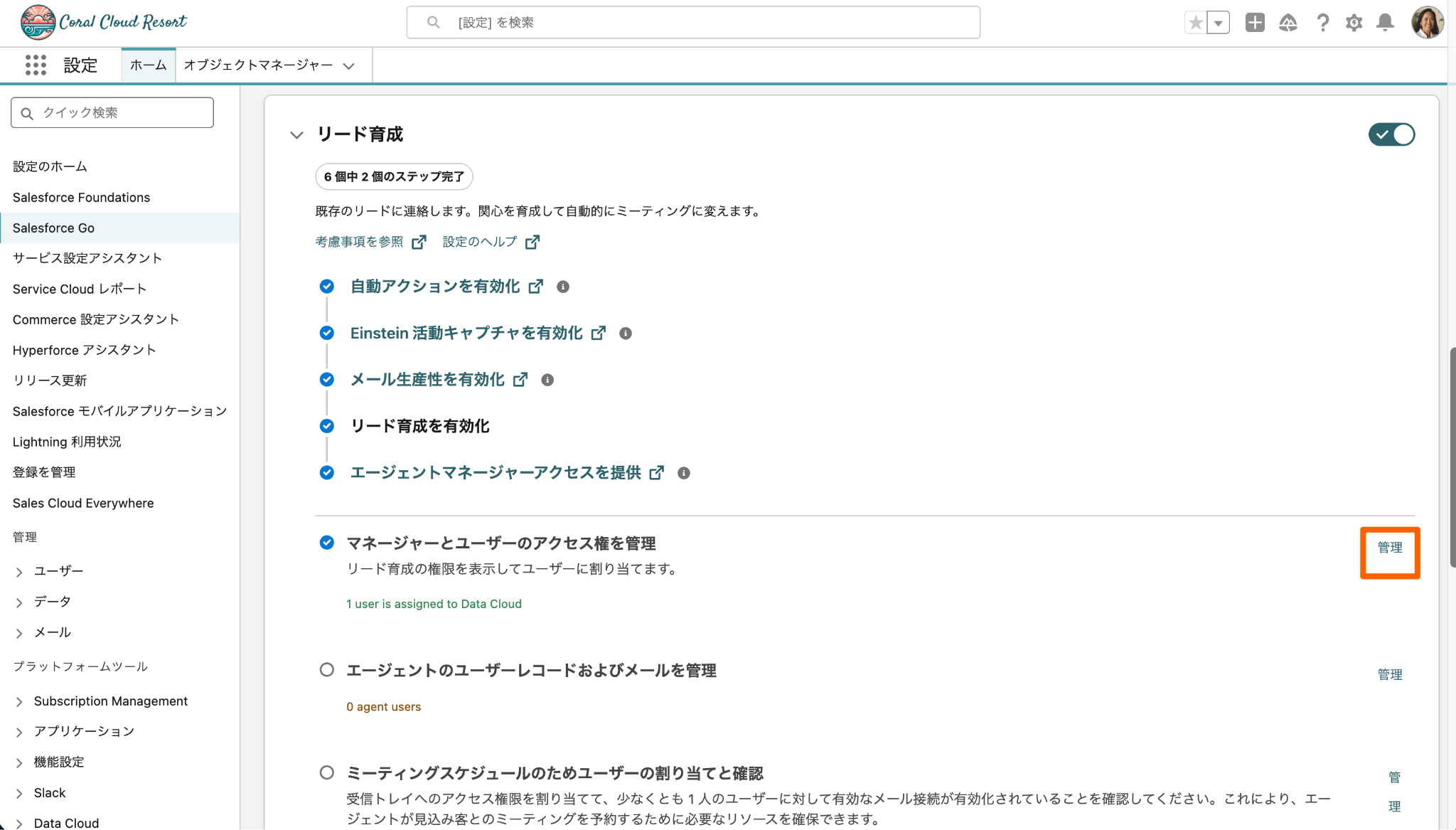
Task: Select Salesforce Foundations in the sidebar
Action: click(x=81, y=197)
